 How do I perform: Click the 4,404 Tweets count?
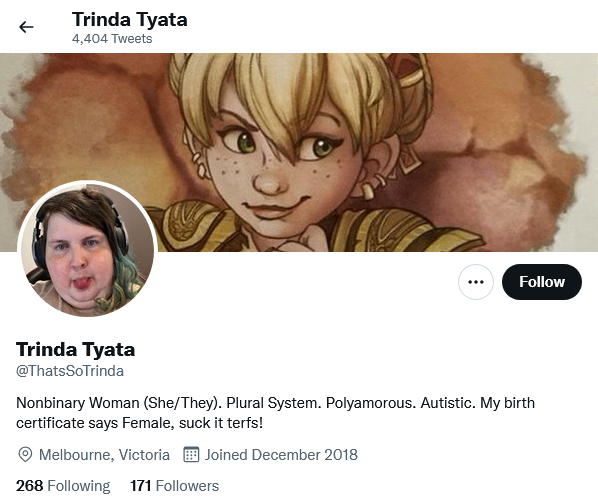click(x=112, y=39)
